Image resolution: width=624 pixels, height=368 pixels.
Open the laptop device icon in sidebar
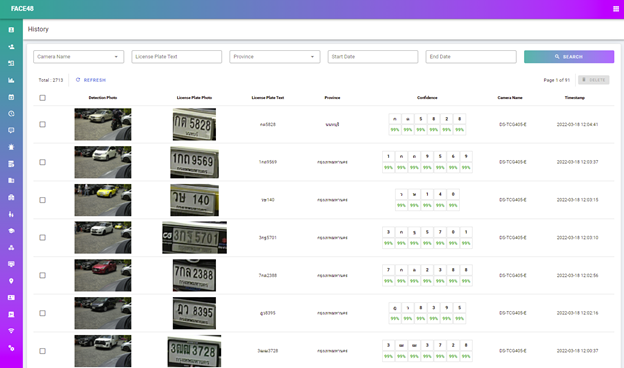11,314
